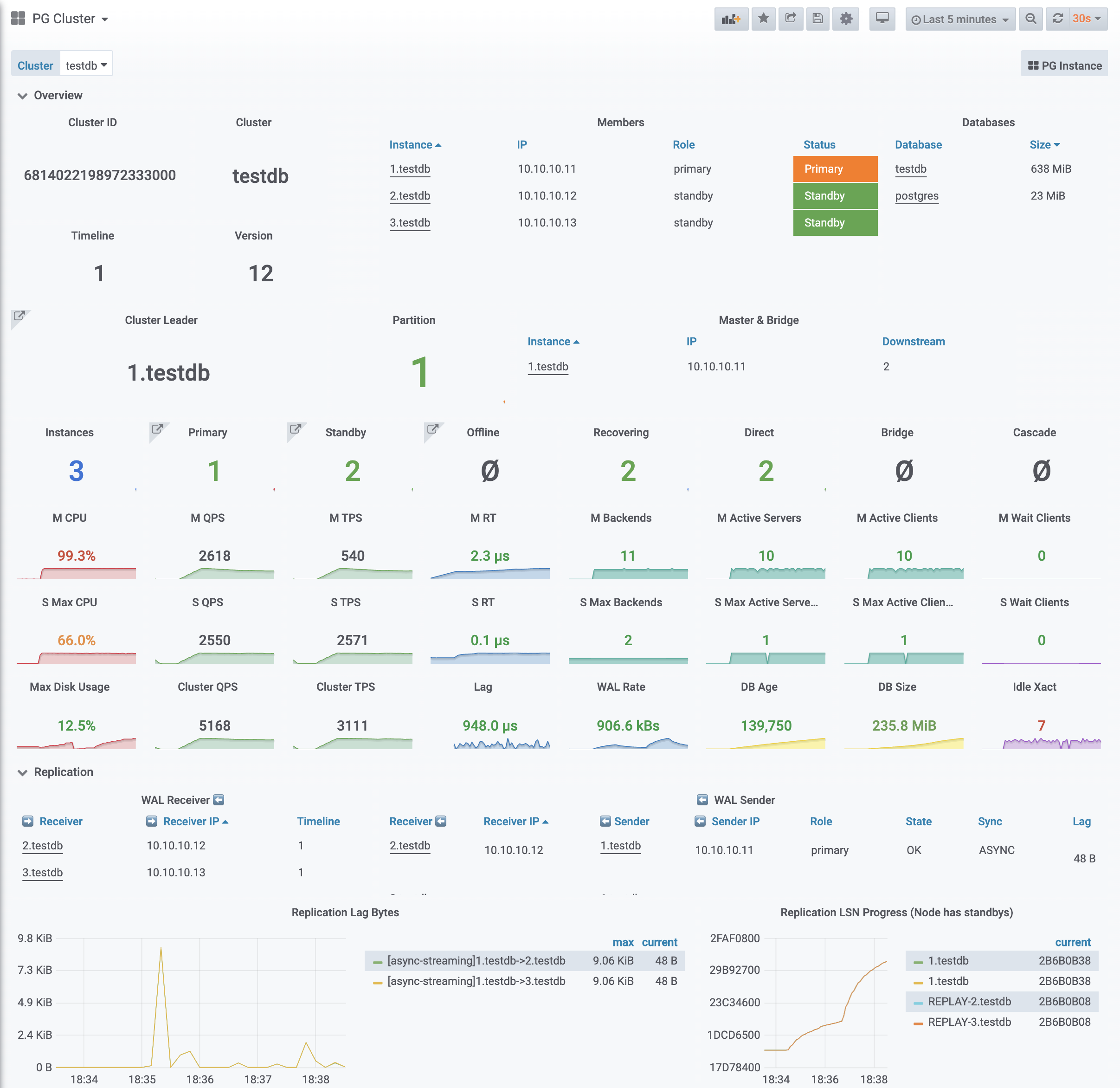The image size is (1120, 1088).
Task: Click the Add panel icon
Action: pos(730,19)
